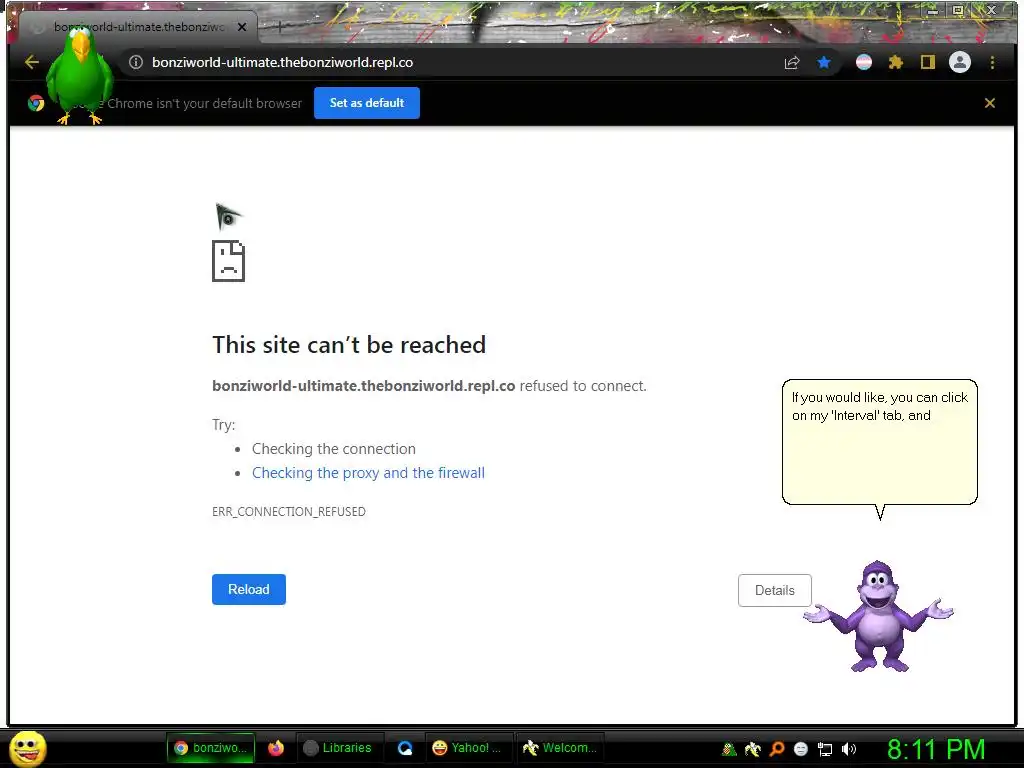Viewport: 1024px width, 768px height.
Task: Switch to the Yahoo! taskbar window
Action: coord(468,748)
